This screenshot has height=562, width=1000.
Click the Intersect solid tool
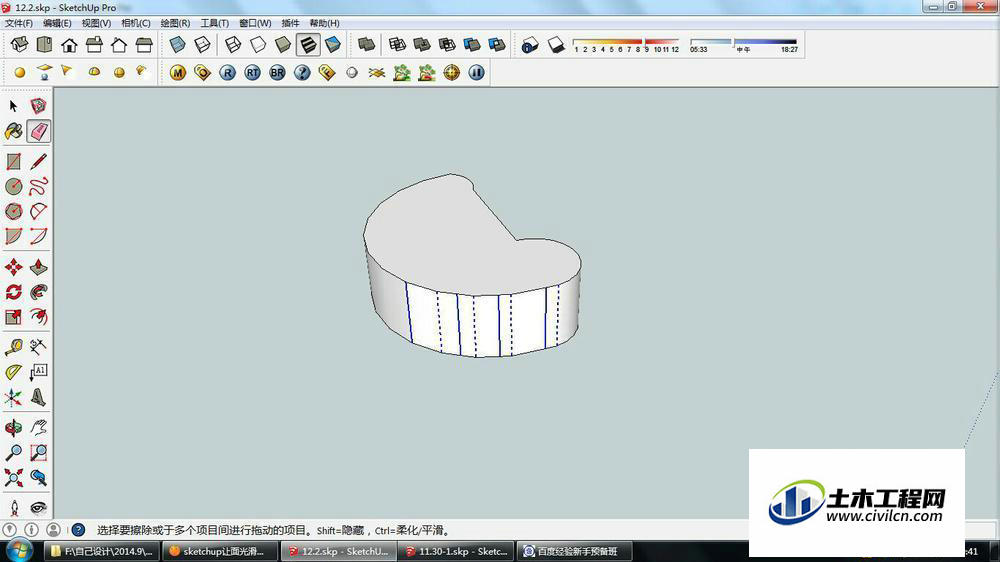click(397, 45)
